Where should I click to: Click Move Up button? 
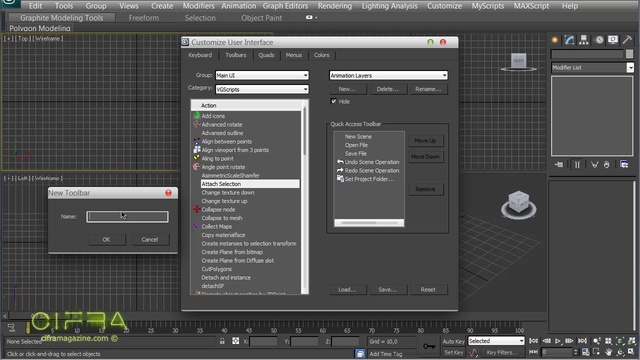point(425,141)
